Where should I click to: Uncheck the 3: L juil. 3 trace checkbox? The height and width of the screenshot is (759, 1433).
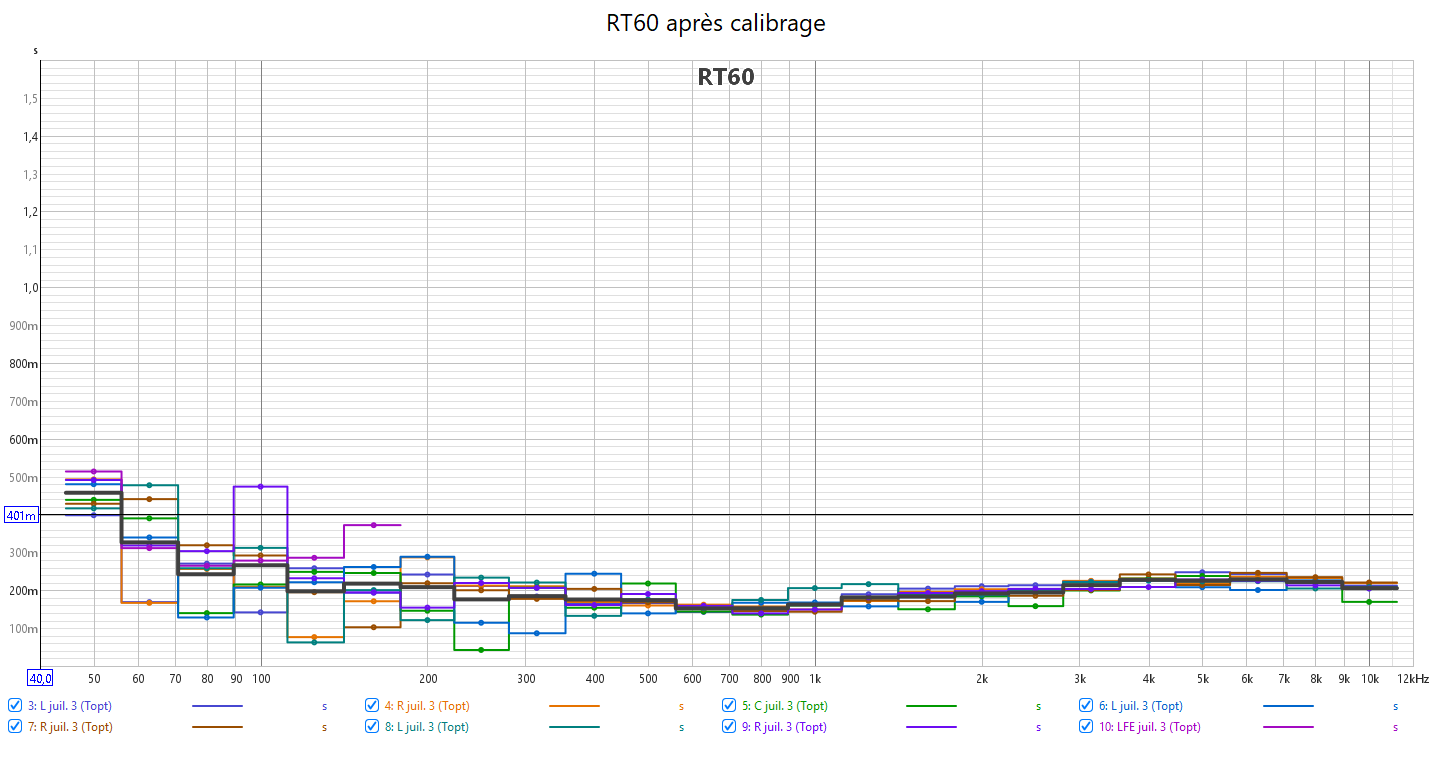(x=15, y=705)
